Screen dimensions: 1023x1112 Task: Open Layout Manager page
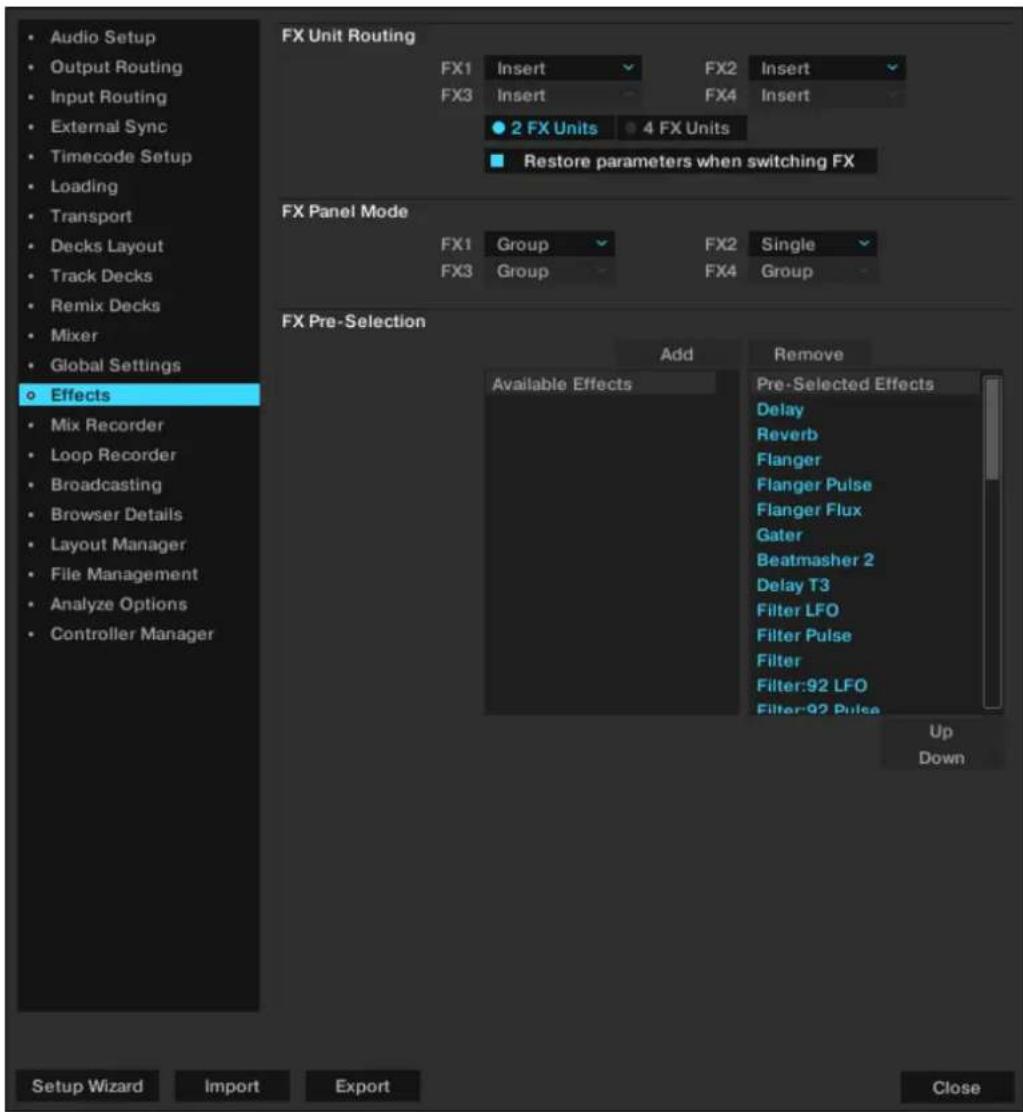click(139, 544)
